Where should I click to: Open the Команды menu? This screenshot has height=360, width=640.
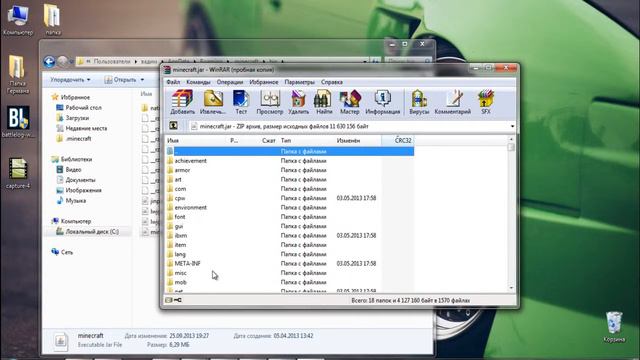point(198,82)
